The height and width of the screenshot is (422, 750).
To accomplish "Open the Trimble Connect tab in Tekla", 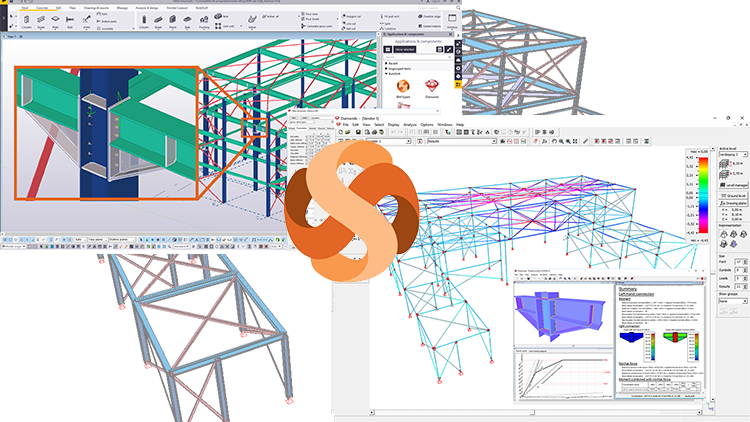I will pos(177,8).
